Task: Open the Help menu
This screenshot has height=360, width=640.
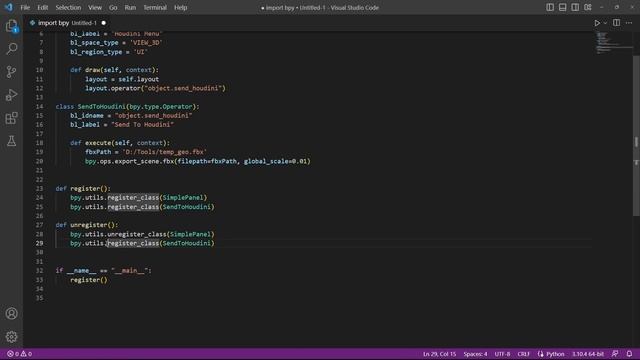Action: pyautogui.click(x=180, y=7)
